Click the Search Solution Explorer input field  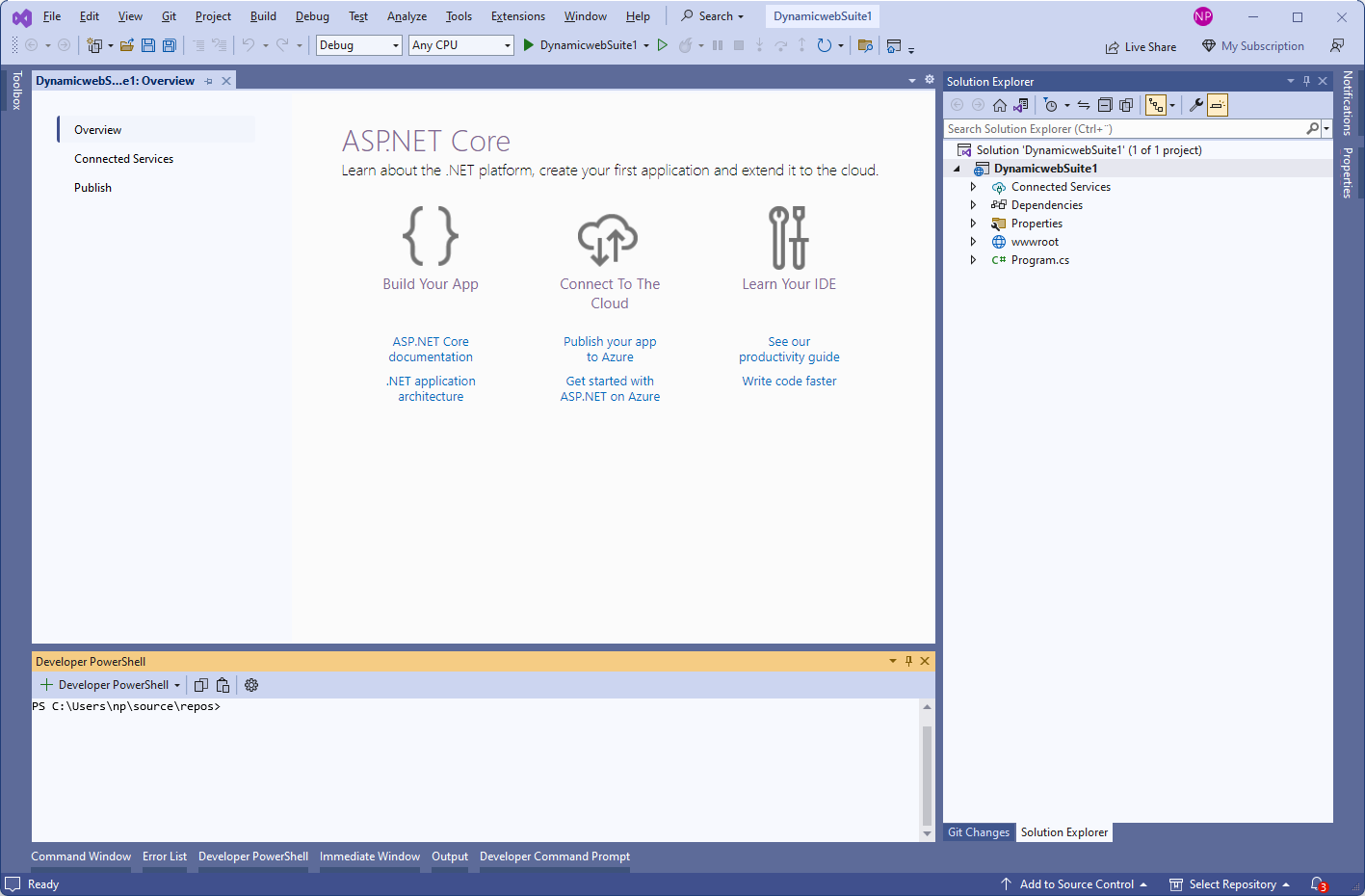(1123, 128)
